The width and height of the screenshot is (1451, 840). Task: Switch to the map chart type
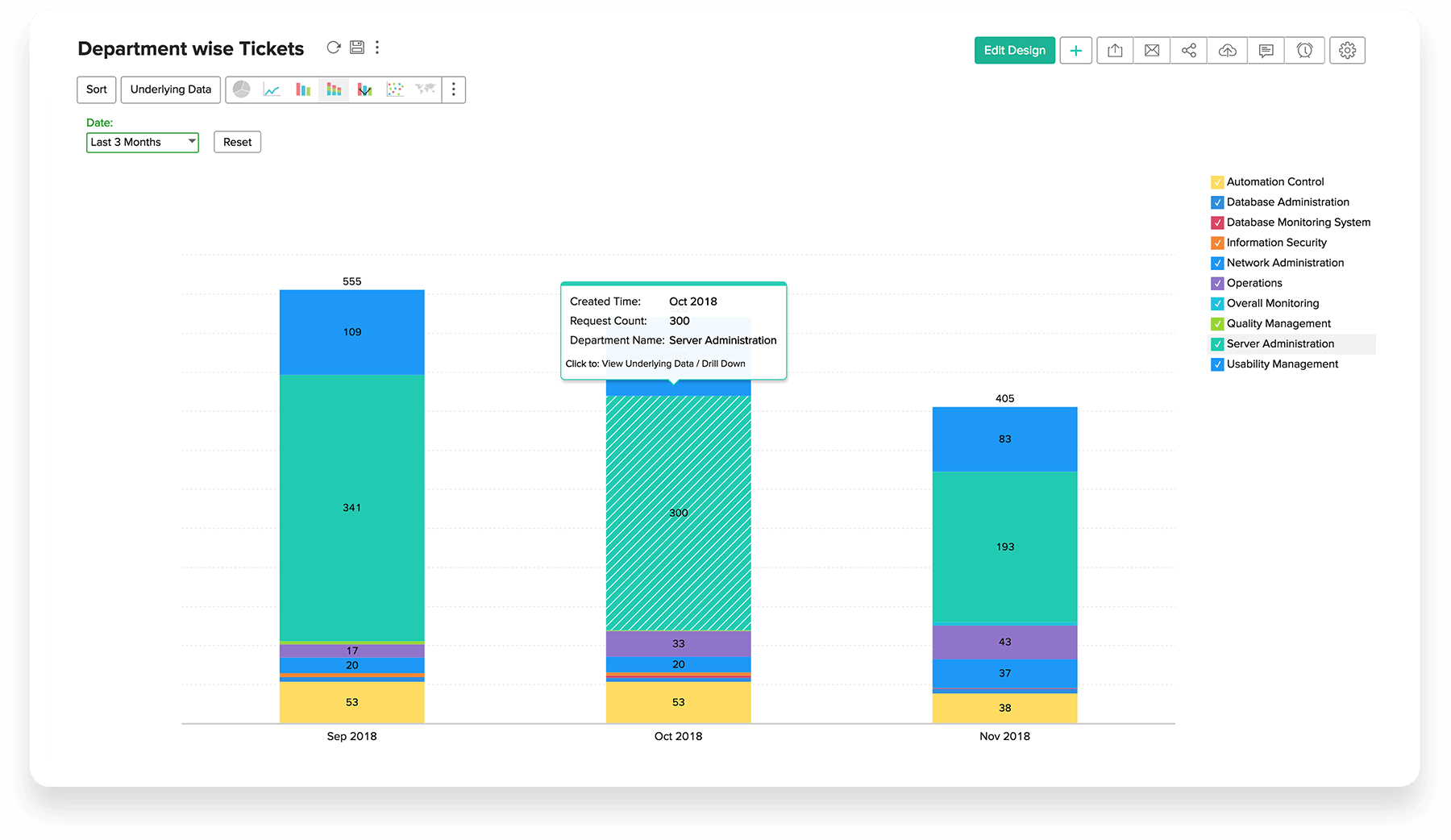click(x=425, y=89)
